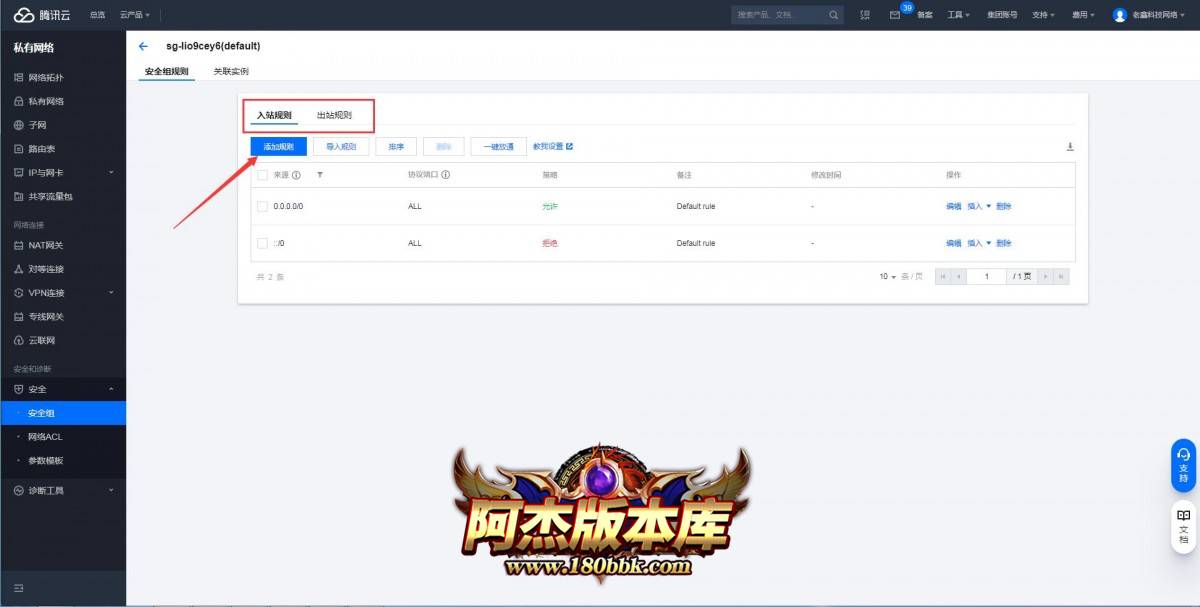Open the mail messages icon with badge 39

click(x=895, y=15)
